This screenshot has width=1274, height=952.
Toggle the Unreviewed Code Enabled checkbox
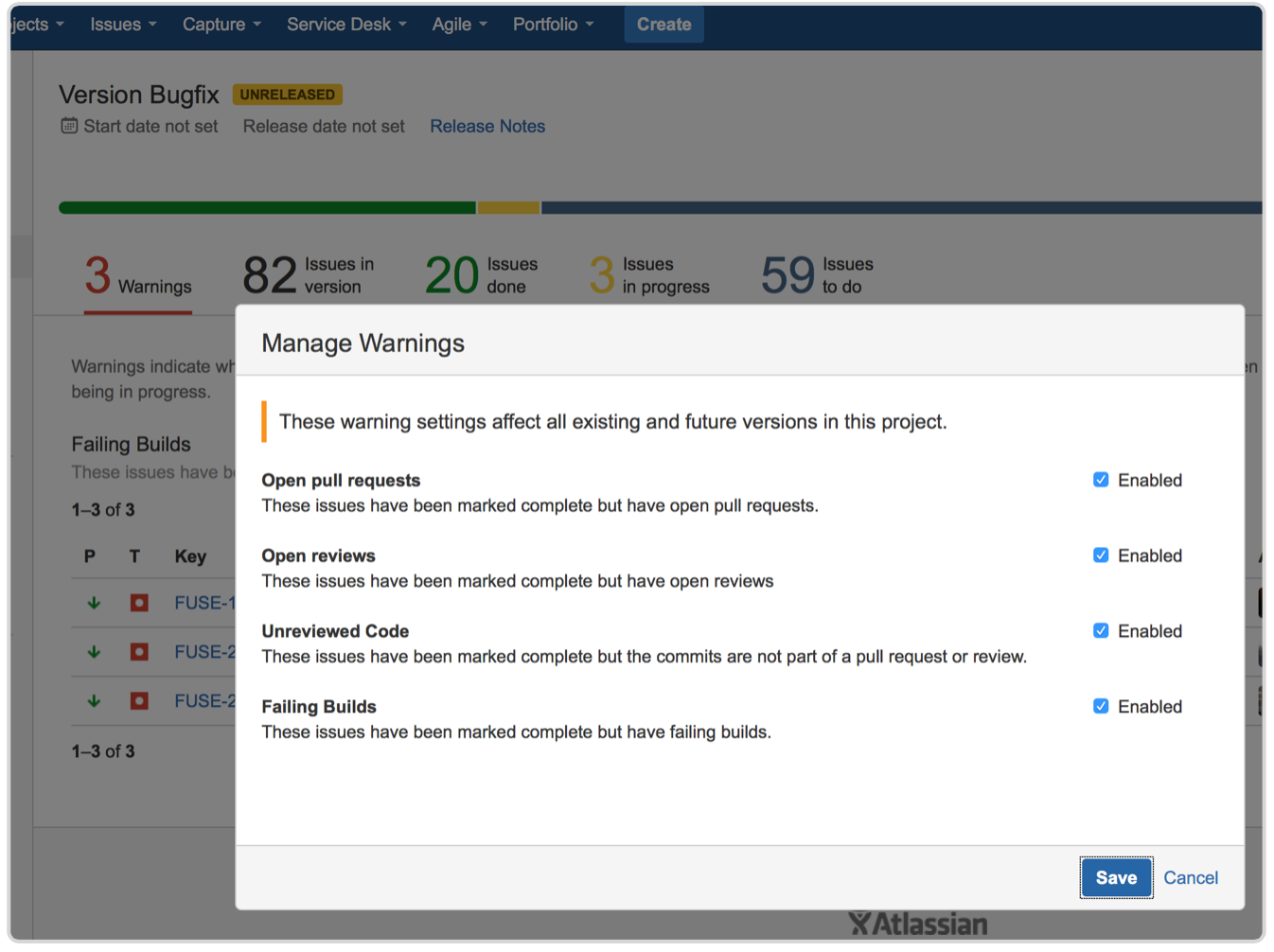pos(1101,631)
